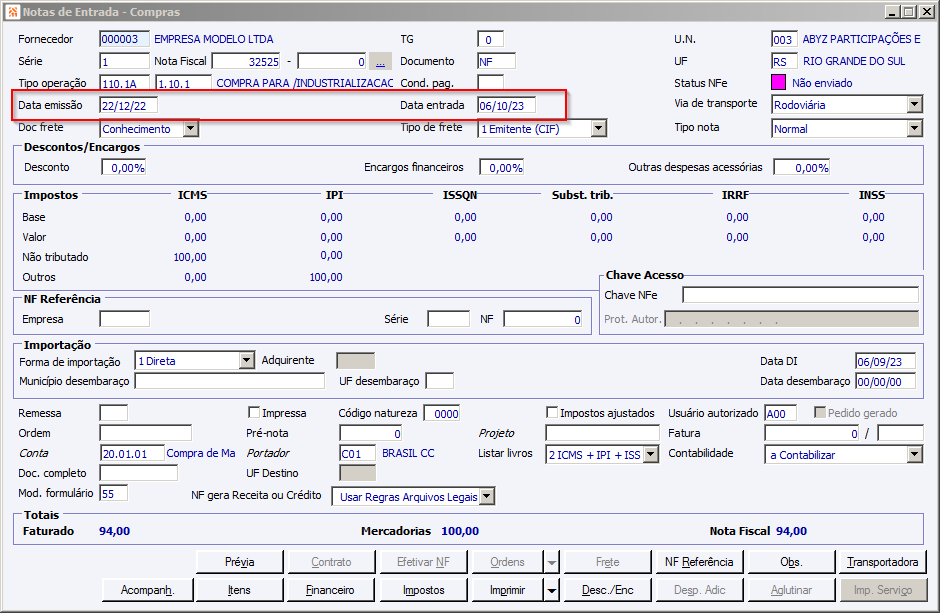The image size is (940, 613).
Task: Select the Data emissão date field
Action: tap(128, 105)
